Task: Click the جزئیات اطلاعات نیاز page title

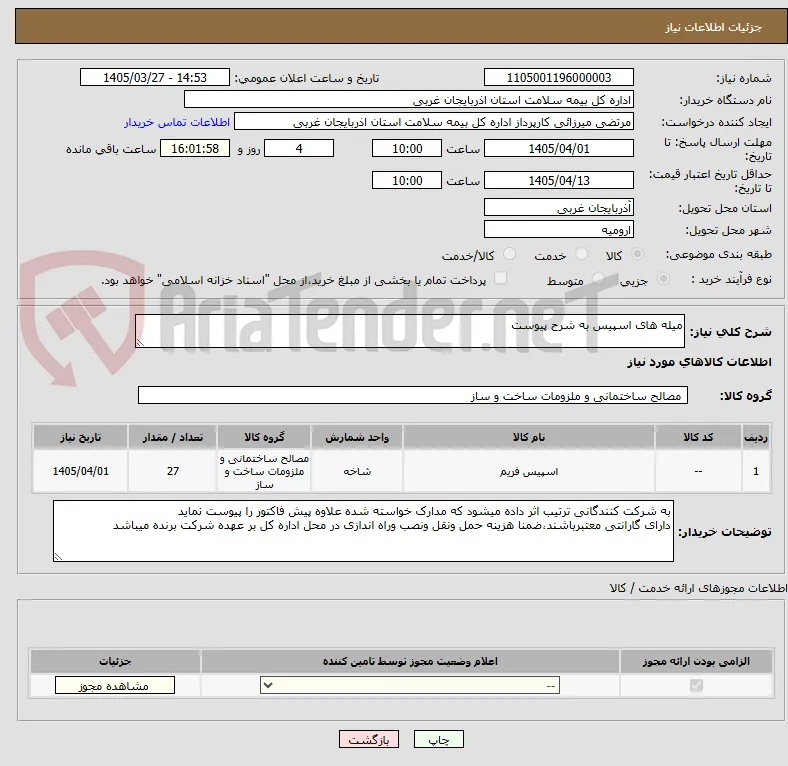Action: click(x=714, y=27)
